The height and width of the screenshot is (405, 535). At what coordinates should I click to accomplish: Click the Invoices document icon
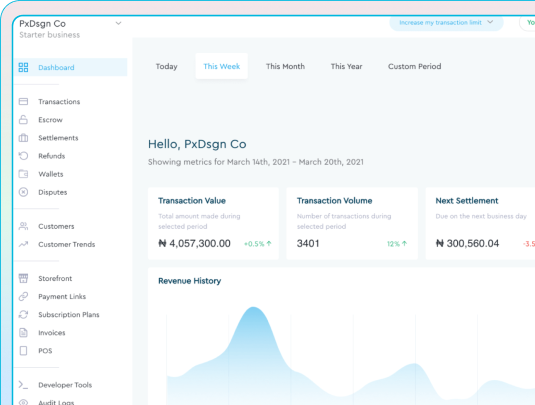point(23,332)
